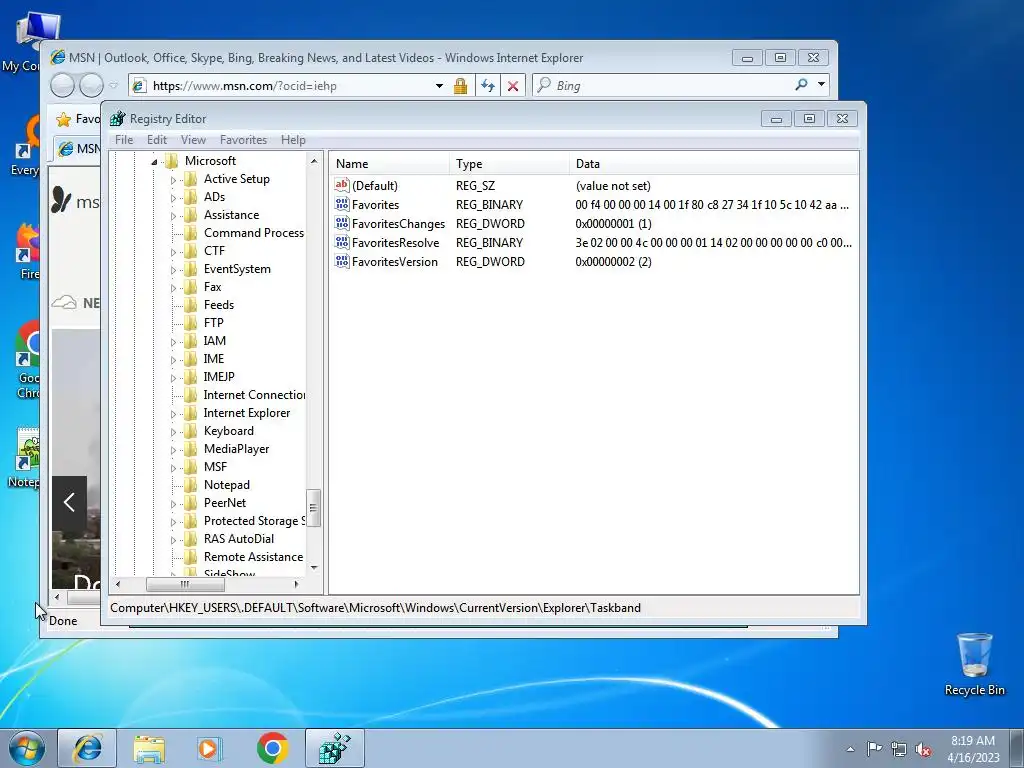Click the taskbar clock showing 8:19 AM
The width and height of the screenshot is (1024, 768).
[973, 749]
